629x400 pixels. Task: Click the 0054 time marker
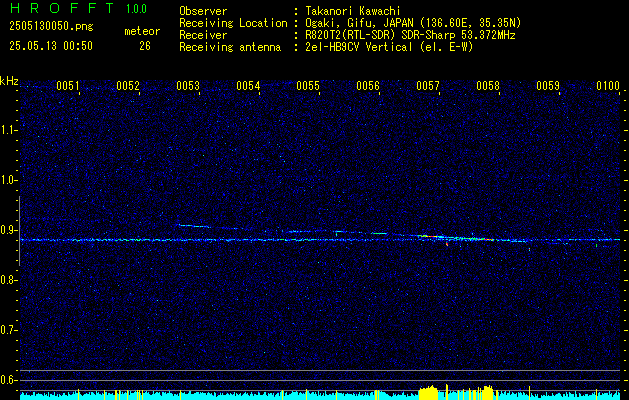(x=248, y=86)
